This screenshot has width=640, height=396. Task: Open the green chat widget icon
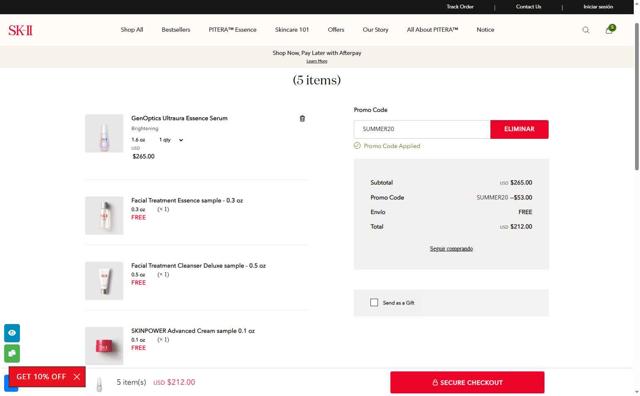pyautogui.click(x=12, y=353)
